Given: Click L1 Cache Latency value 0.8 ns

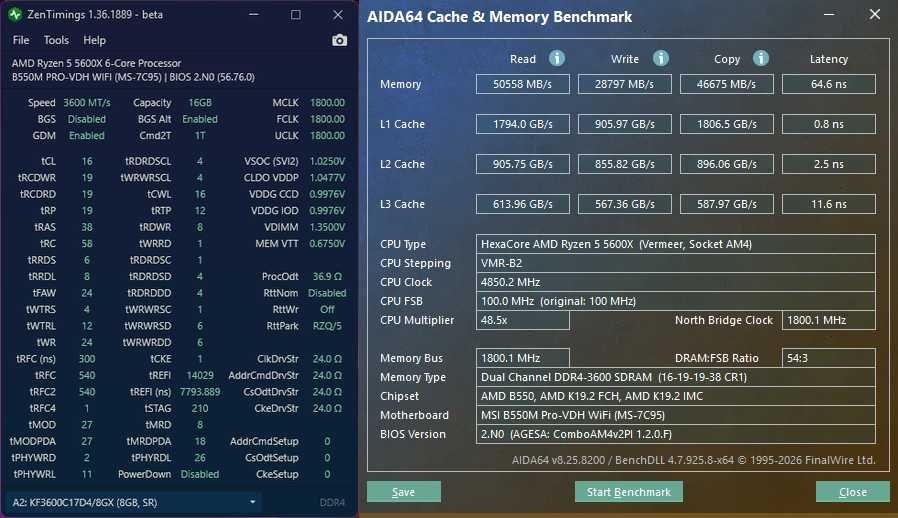Looking at the screenshot, I should (829, 124).
